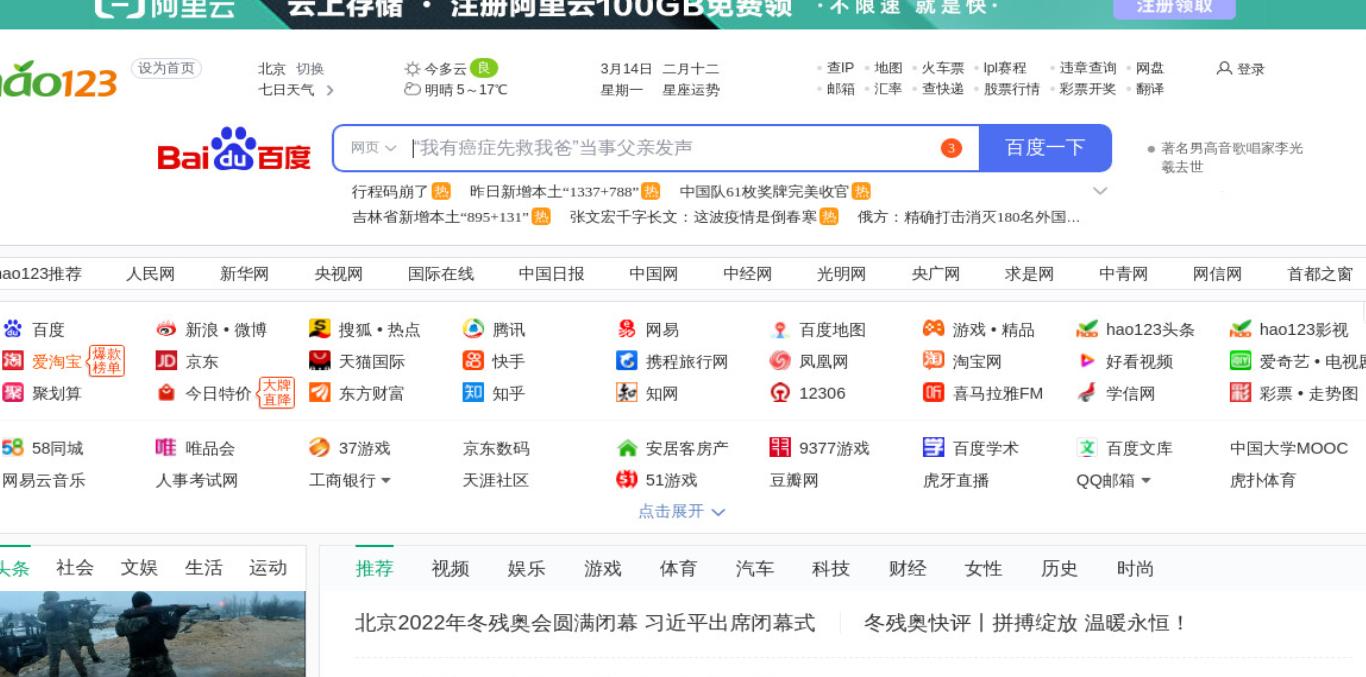Viewport: 1366px width, 677px height.
Task: Open the 爱奇艺 green icon
Action: 1241,362
